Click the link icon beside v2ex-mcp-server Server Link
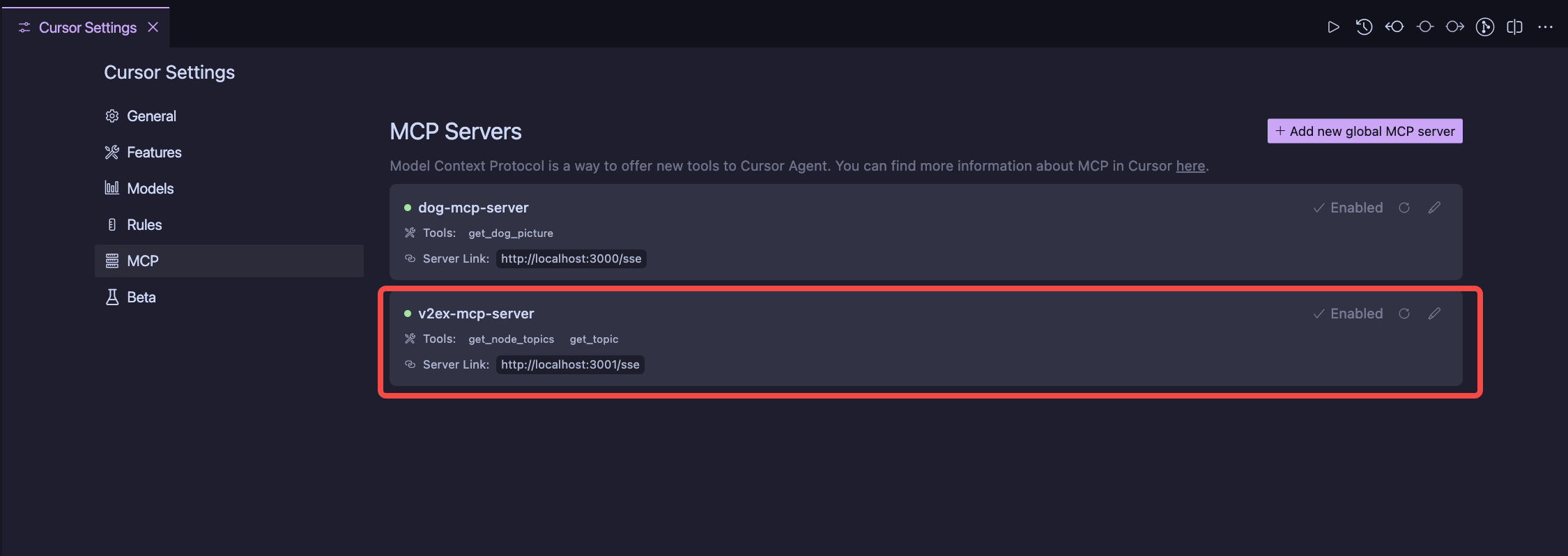The height and width of the screenshot is (556, 1568). [410, 364]
